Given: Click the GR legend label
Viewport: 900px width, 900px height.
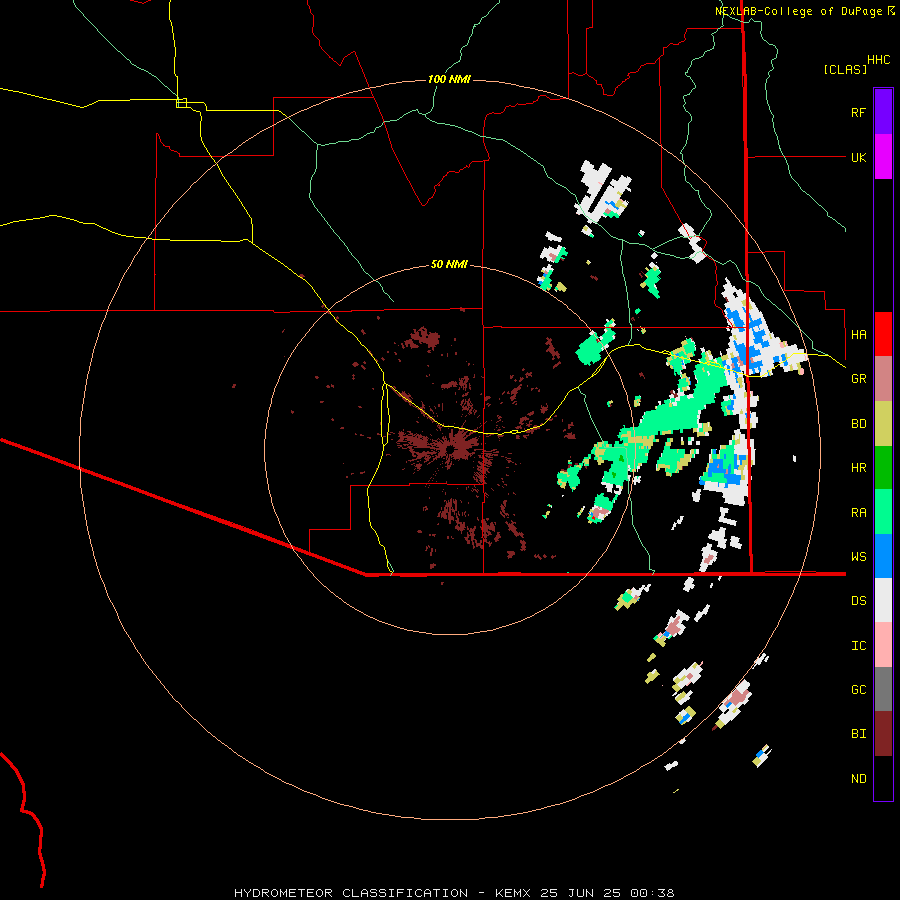Looking at the screenshot, I should [x=858, y=379].
